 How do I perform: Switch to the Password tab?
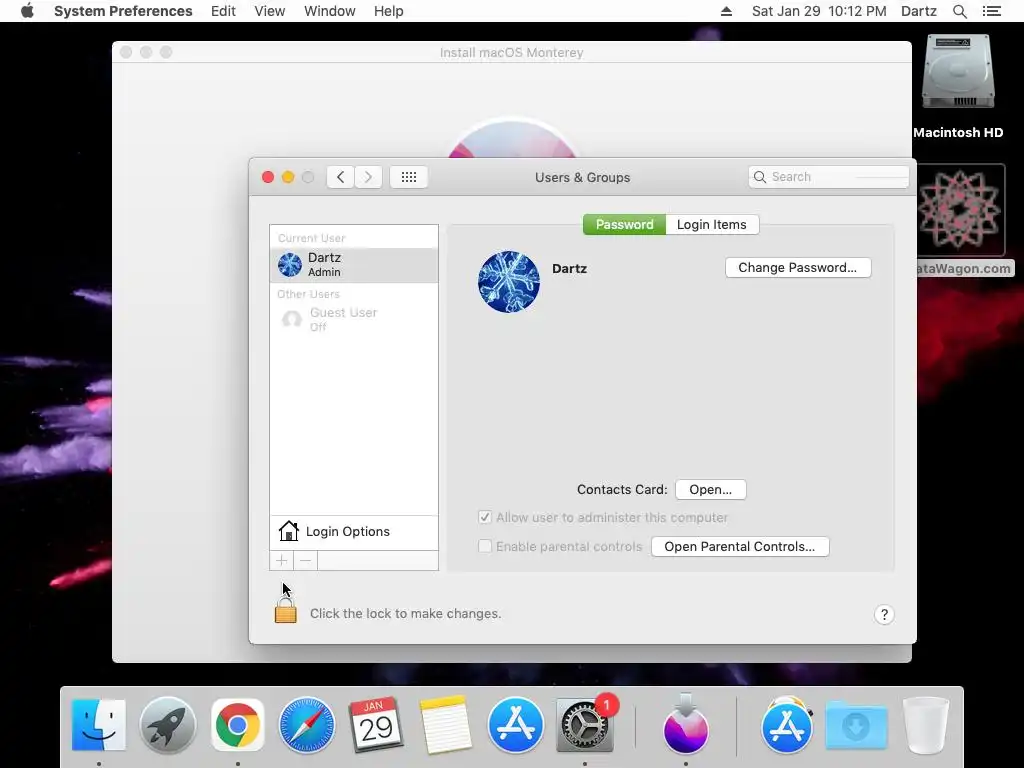[624, 224]
